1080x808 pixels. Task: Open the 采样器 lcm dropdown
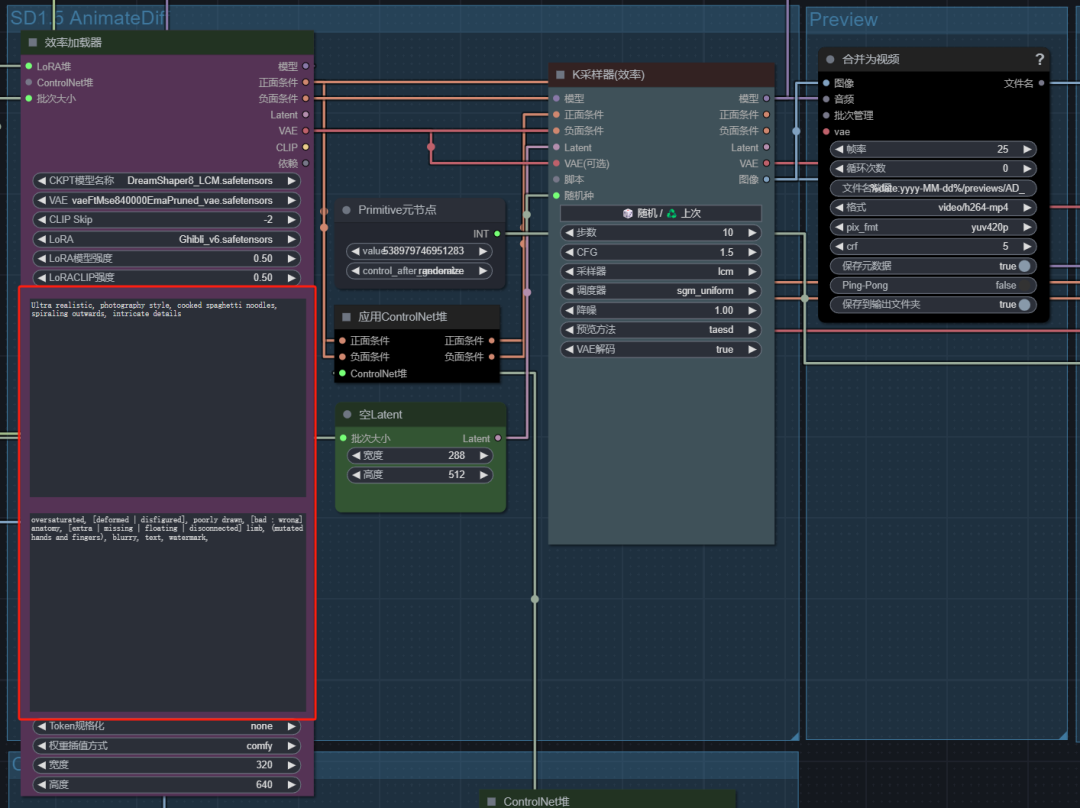[660, 272]
